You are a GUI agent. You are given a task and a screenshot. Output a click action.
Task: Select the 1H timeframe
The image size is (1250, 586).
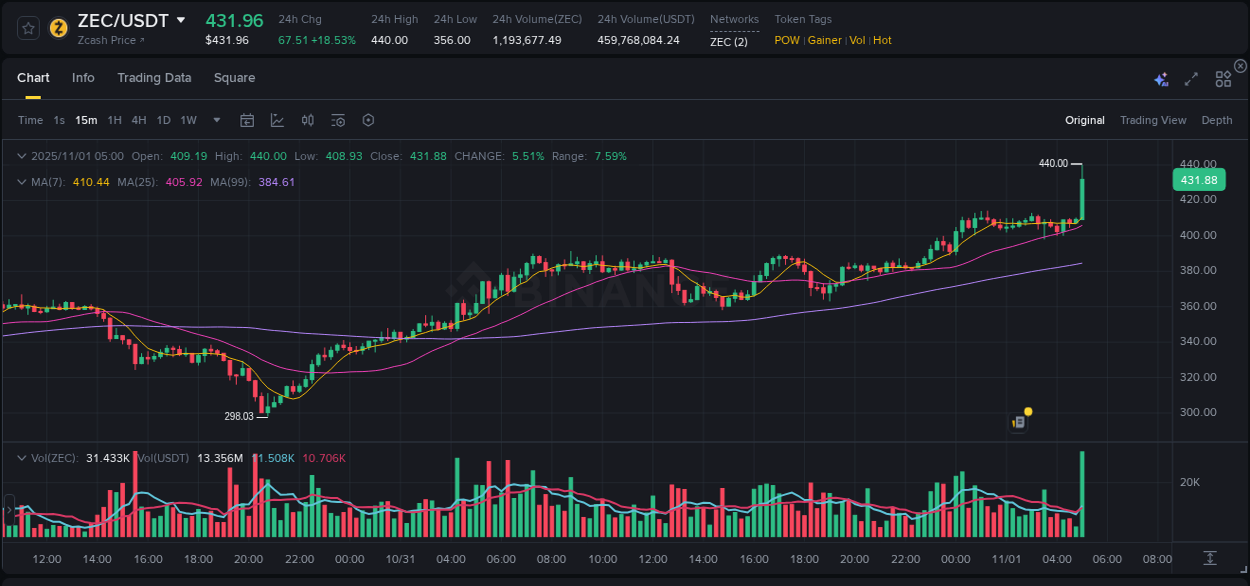[x=114, y=120]
